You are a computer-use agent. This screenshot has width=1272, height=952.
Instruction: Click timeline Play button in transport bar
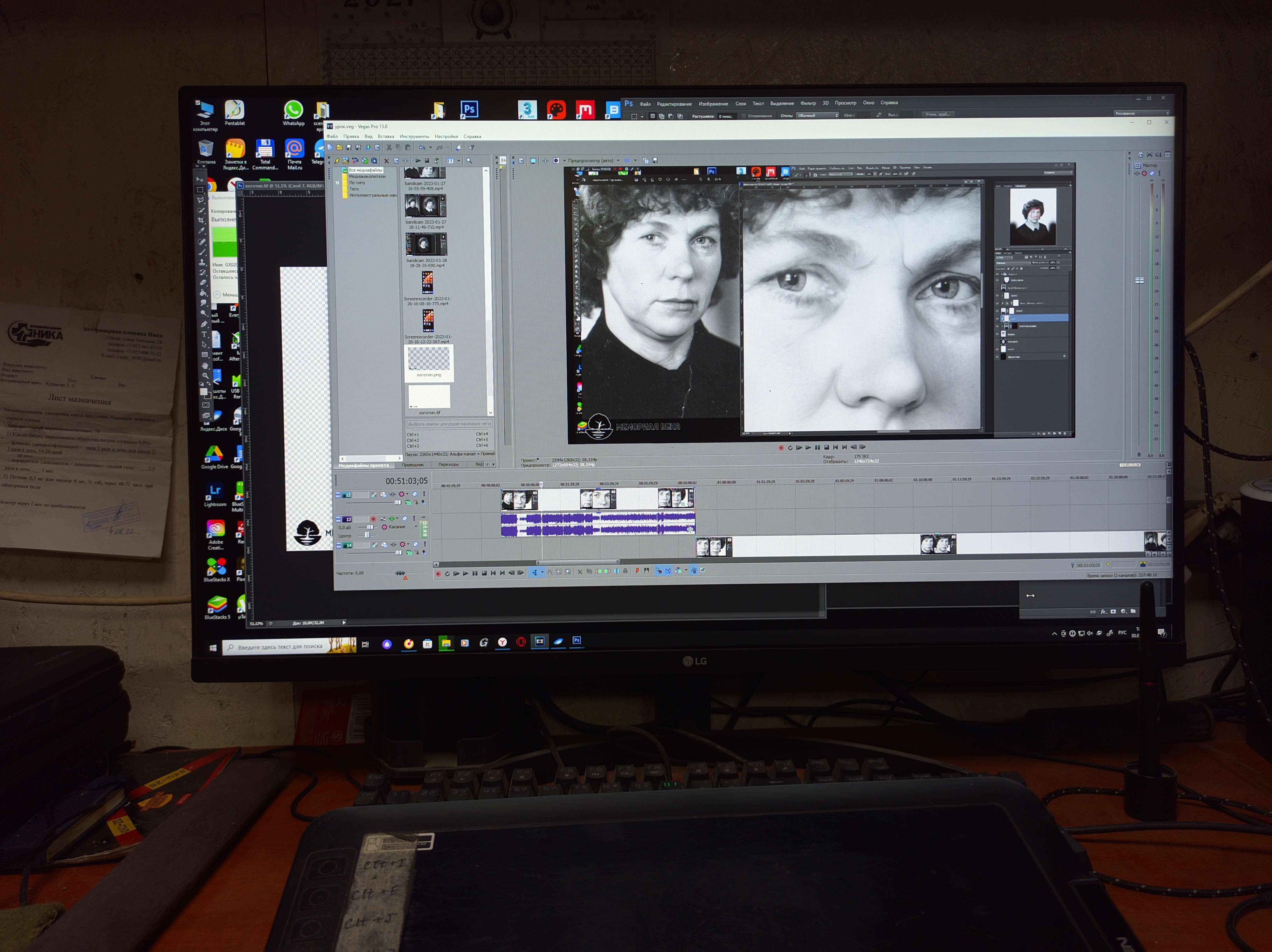(x=465, y=573)
